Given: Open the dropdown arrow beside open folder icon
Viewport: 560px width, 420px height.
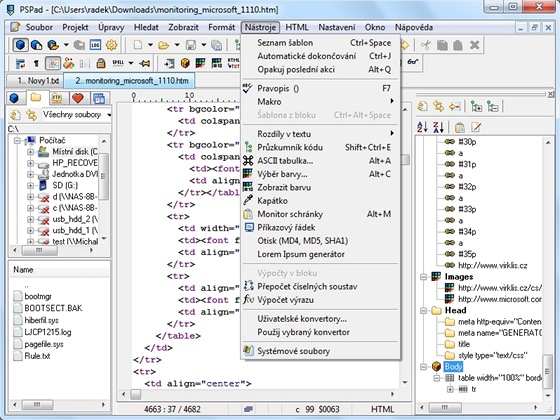Looking at the screenshot, I should [x=177, y=45].
